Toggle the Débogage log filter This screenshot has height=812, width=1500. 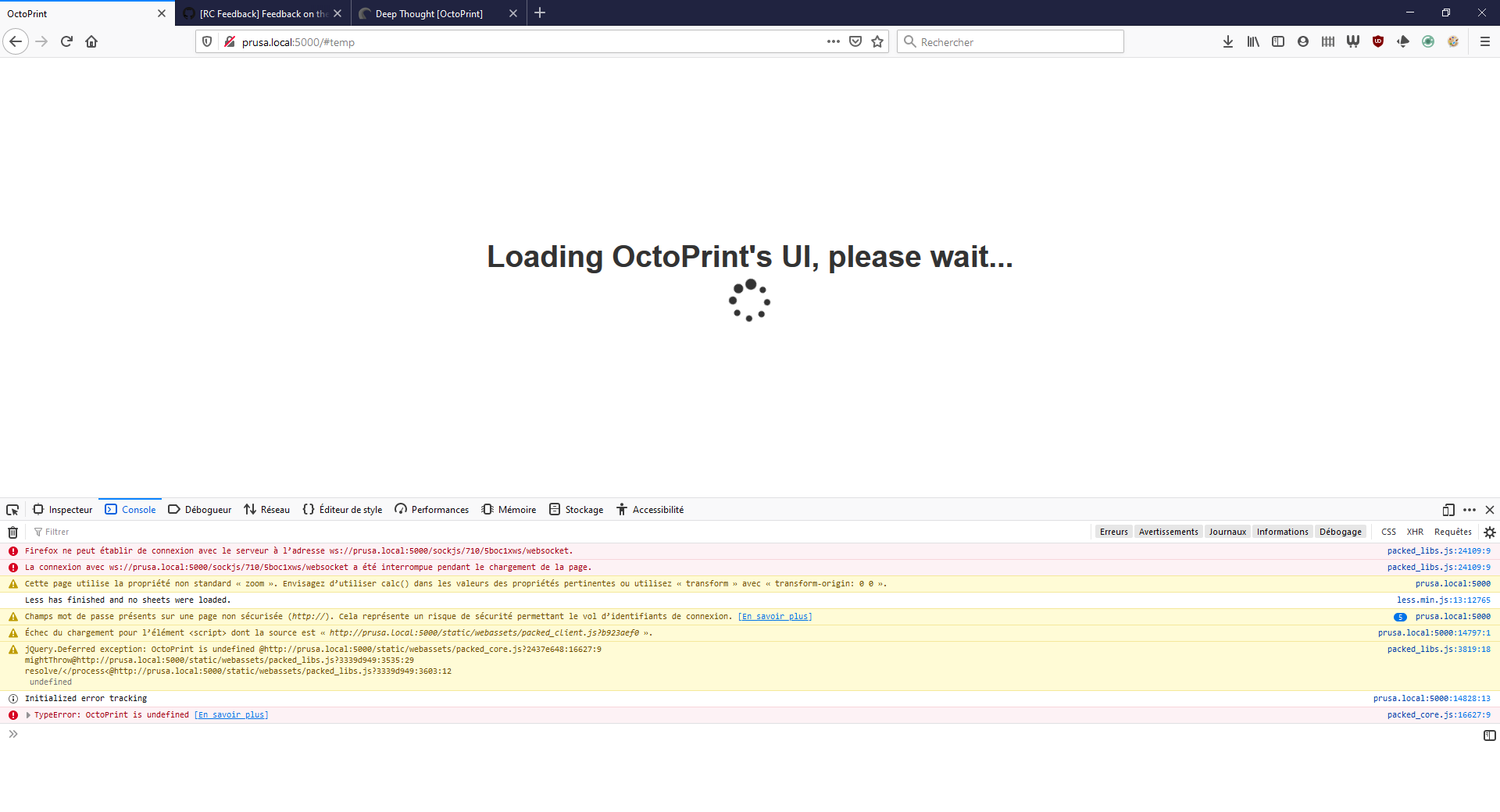point(1341,532)
